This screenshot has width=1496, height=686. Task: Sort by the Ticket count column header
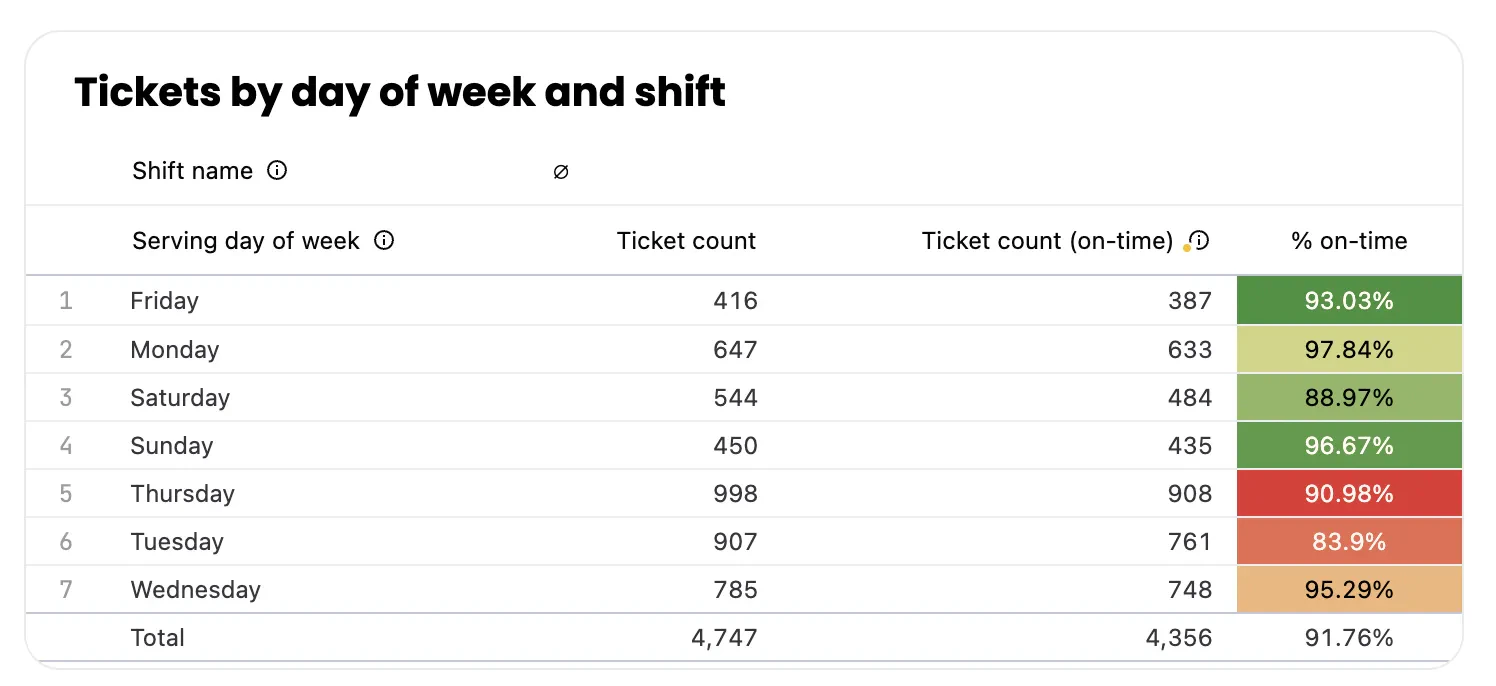pos(686,240)
